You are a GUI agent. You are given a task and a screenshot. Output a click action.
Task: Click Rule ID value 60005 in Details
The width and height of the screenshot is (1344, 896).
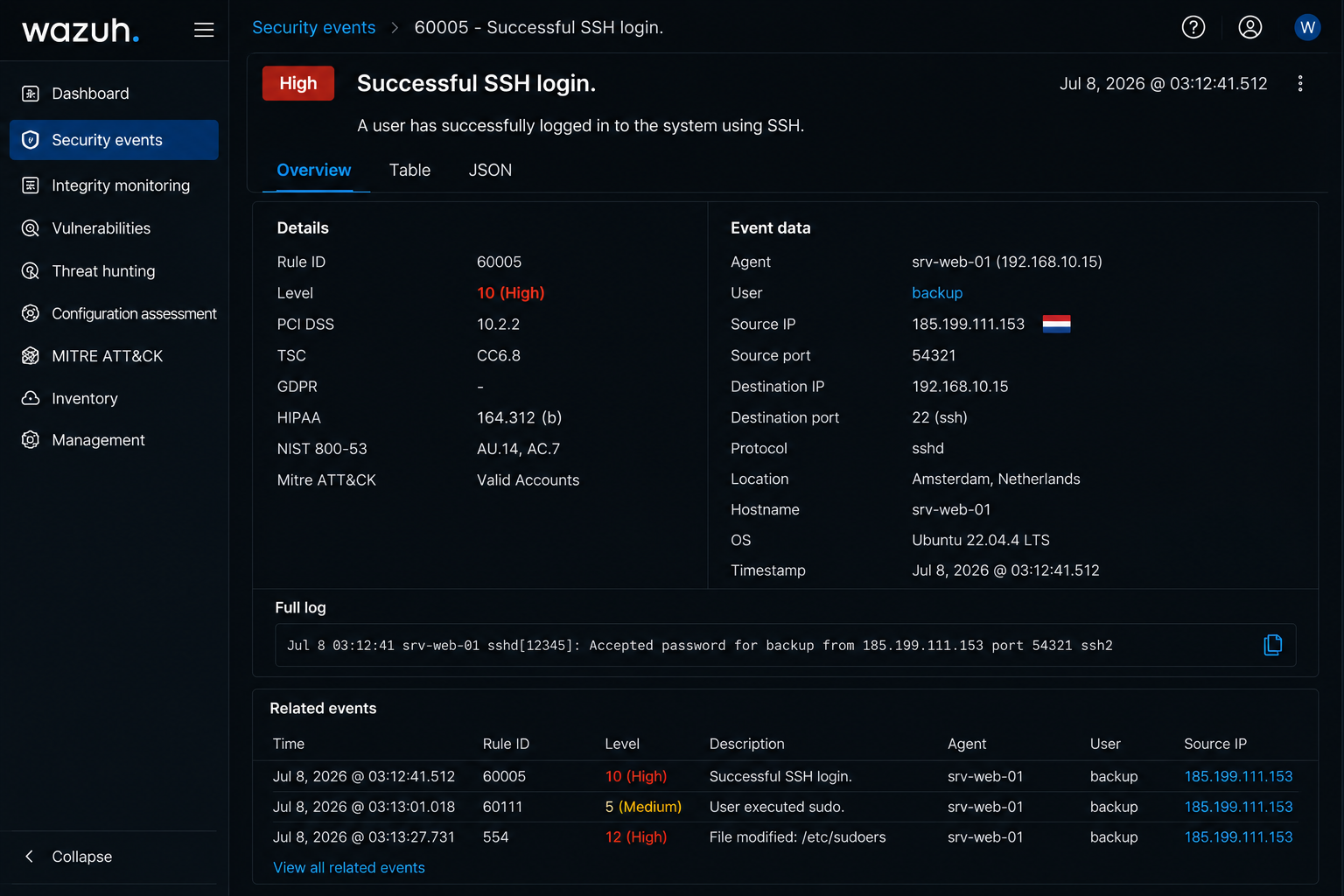point(499,262)
